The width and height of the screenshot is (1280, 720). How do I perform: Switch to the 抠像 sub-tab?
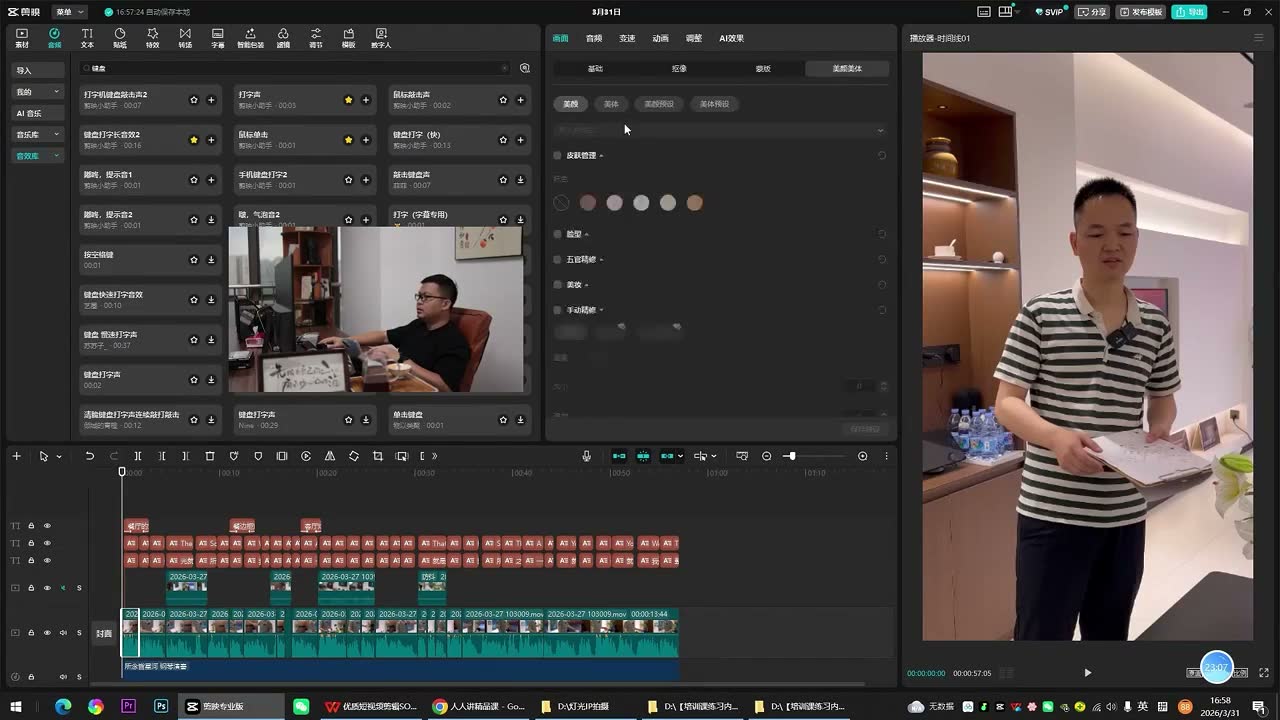(679, 69)
